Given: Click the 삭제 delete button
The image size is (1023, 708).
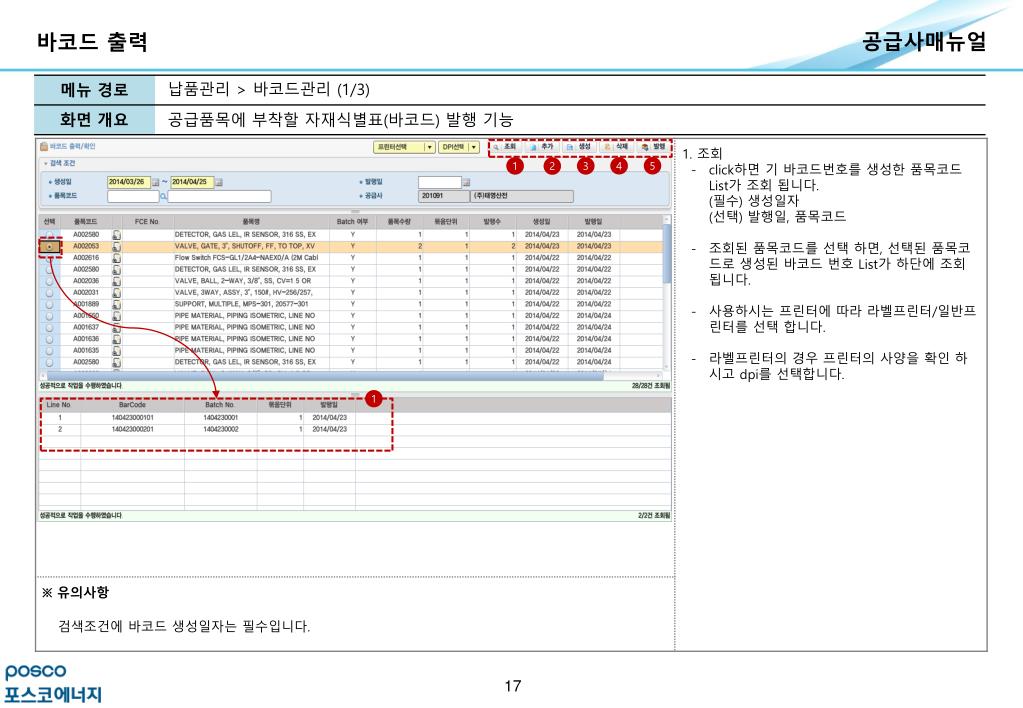Looking at the screenshot, I should click(x=617, y=147).
